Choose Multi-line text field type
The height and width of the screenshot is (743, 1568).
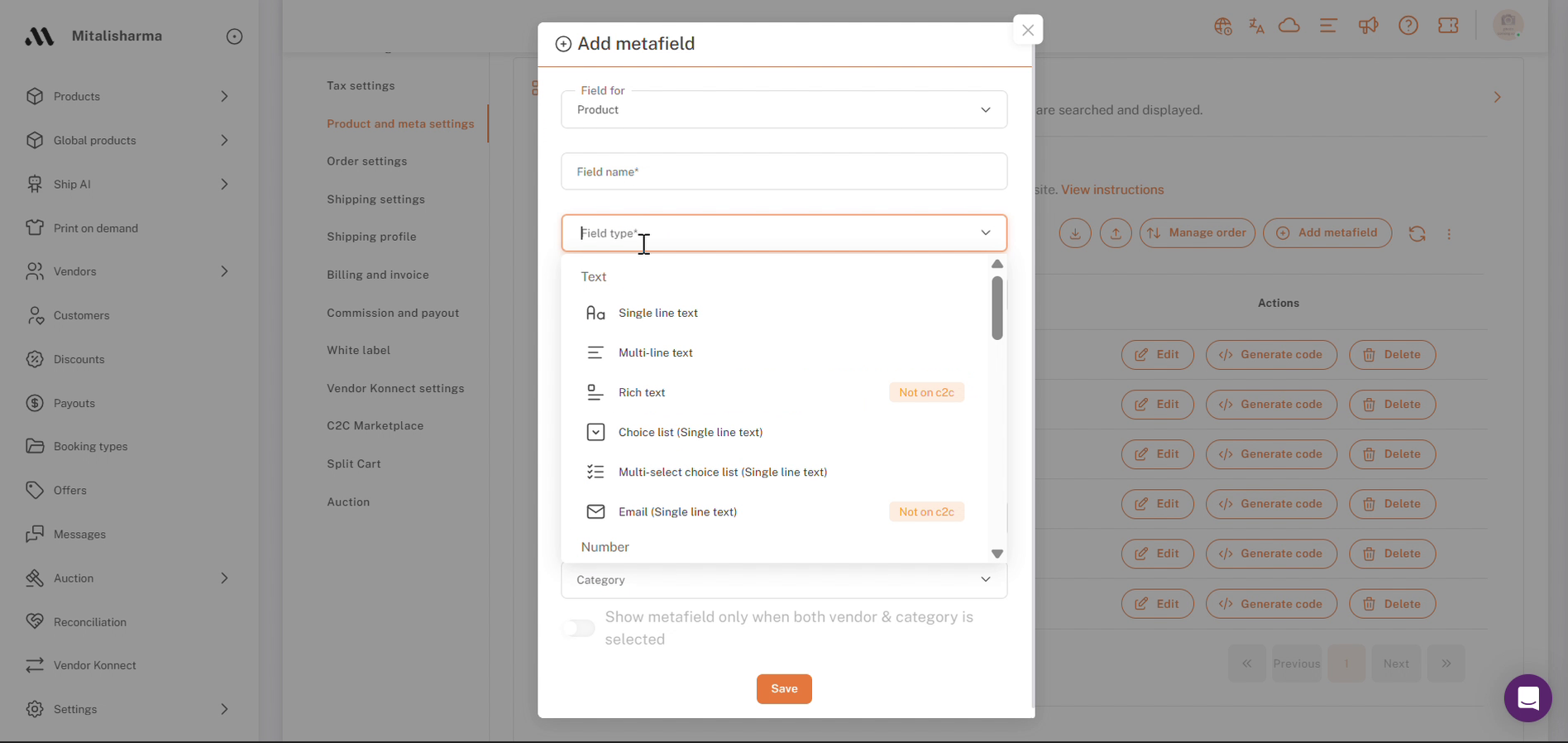[775, 352]
